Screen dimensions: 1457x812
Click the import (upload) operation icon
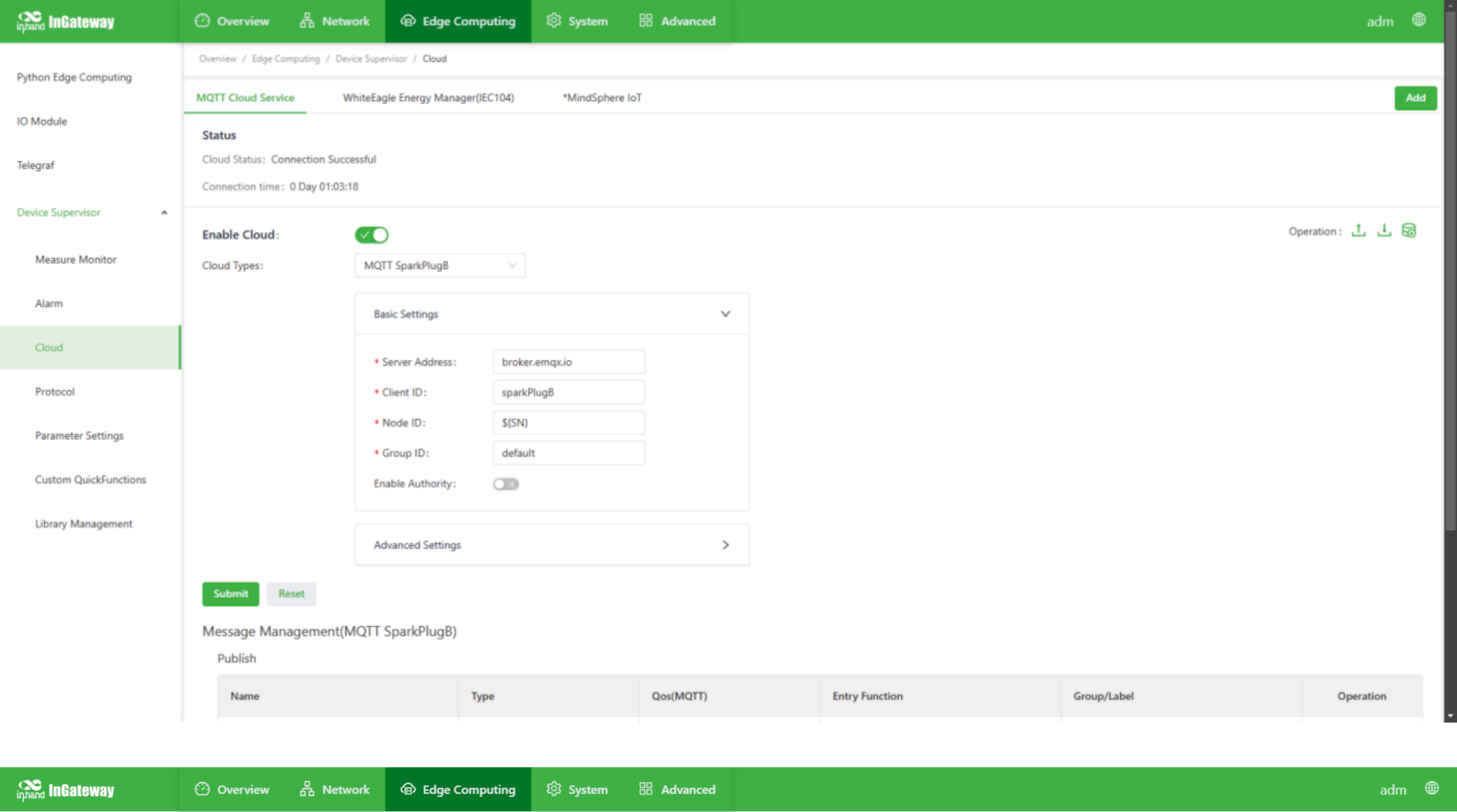tap(1358, 231)
